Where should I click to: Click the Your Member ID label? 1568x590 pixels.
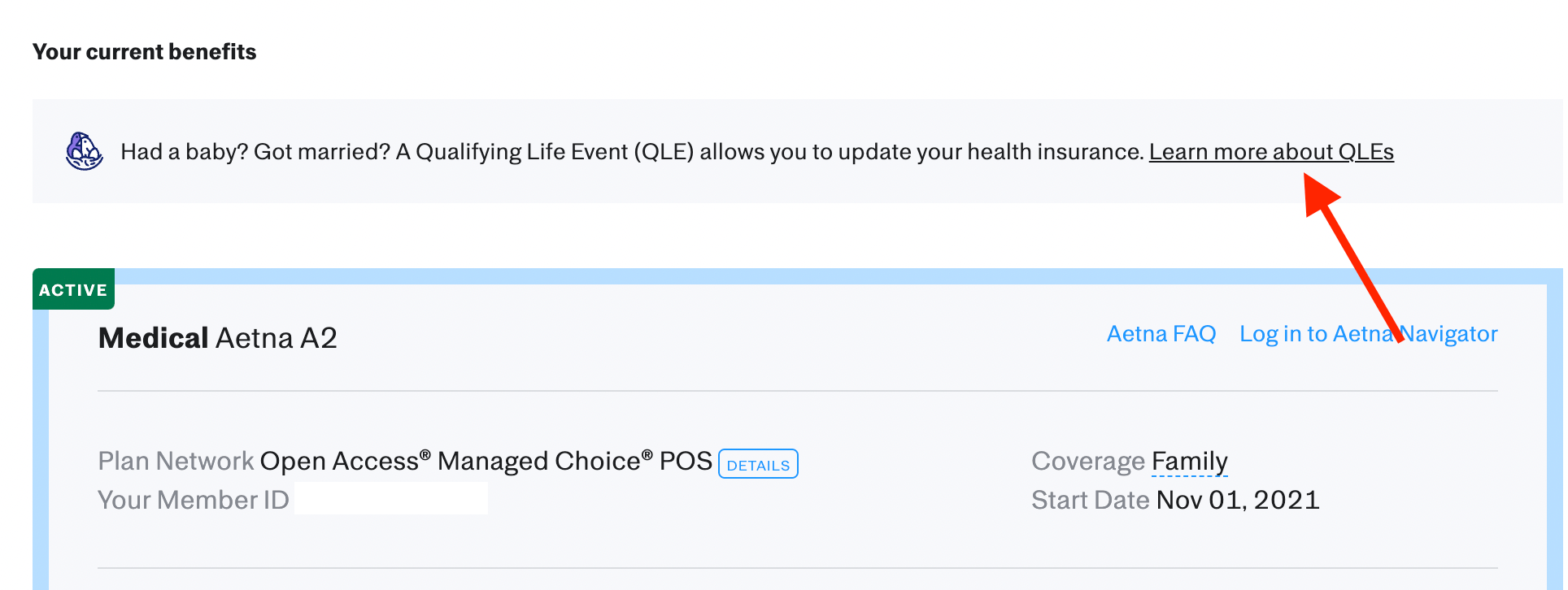[193, 500]
